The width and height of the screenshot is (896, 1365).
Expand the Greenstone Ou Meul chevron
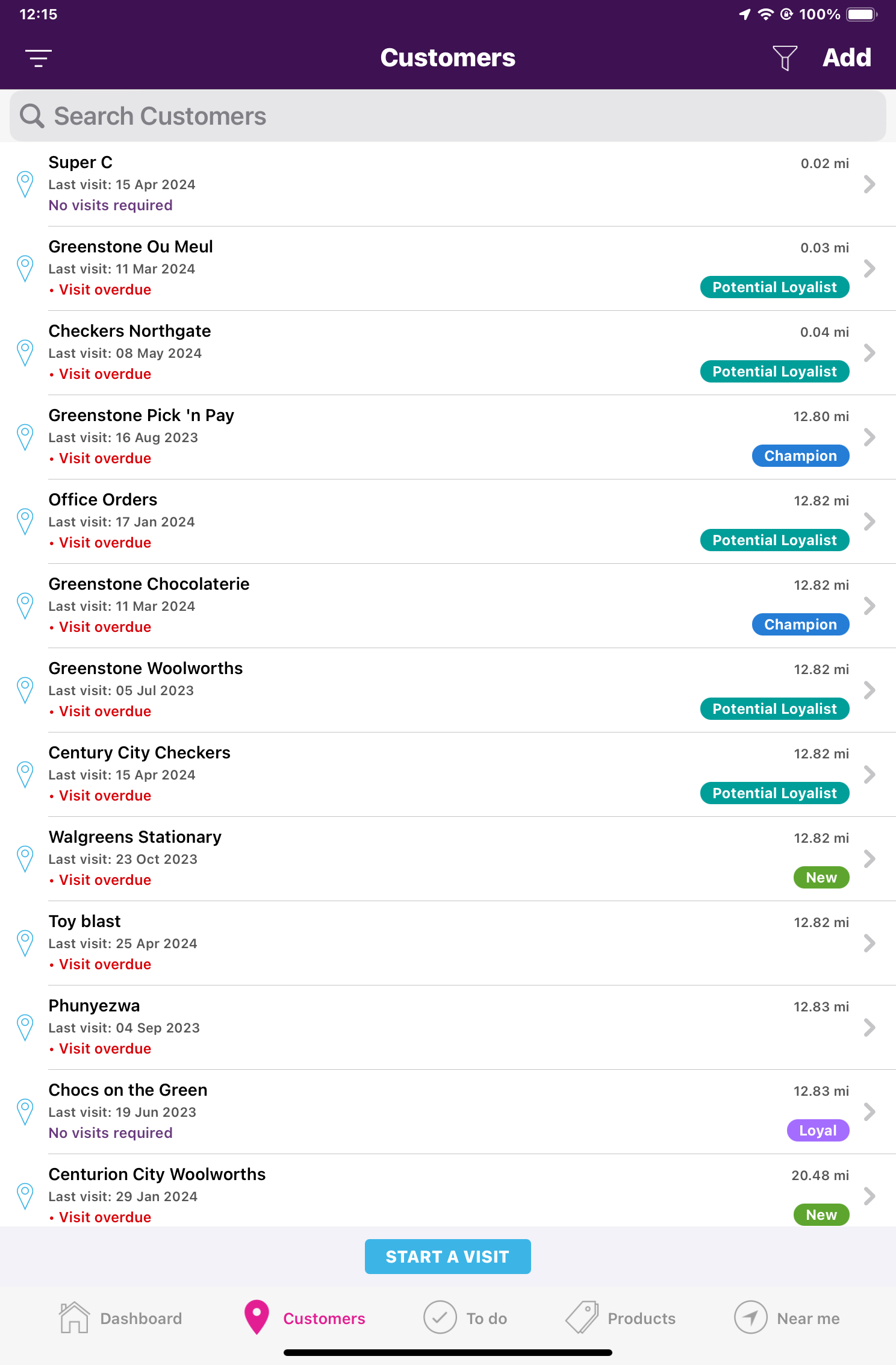(869, 268)
